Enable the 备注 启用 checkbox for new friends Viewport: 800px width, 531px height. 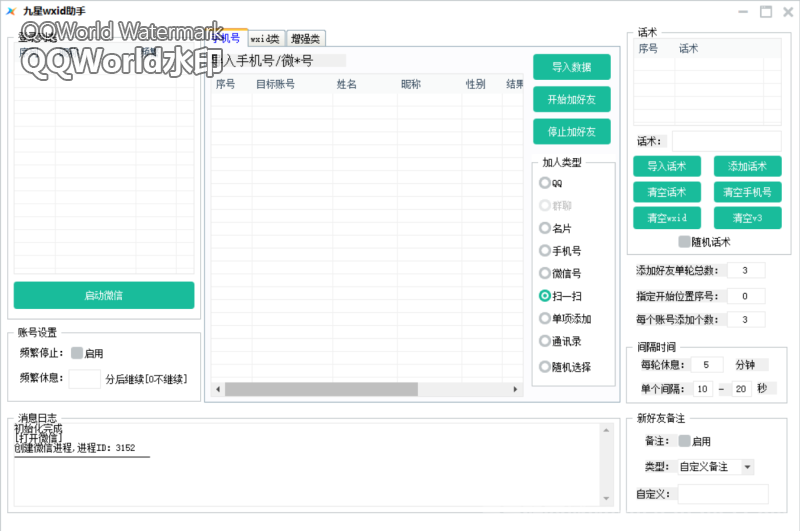[685, 441]
